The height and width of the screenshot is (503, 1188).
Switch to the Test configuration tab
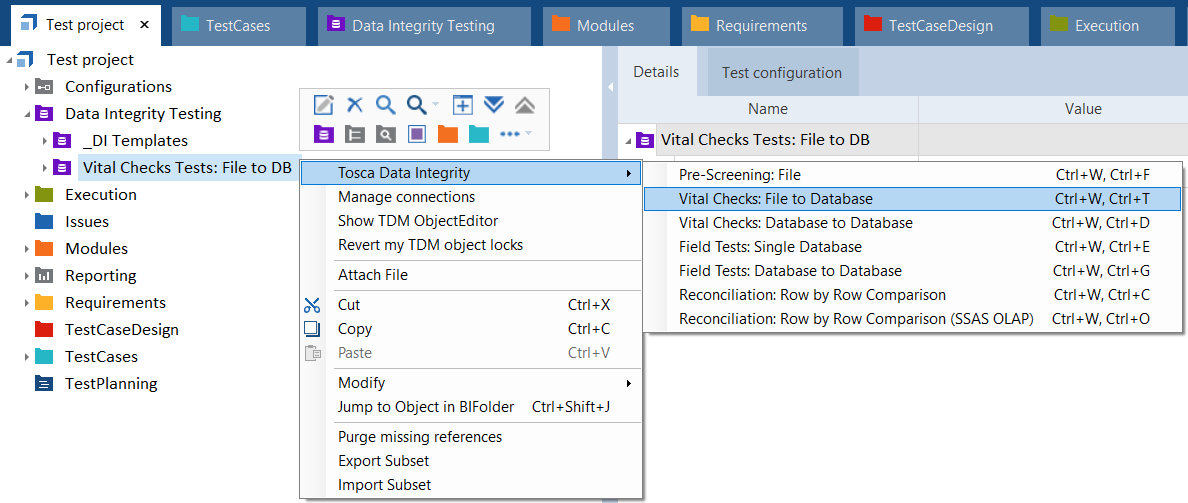tap(781, 73)
